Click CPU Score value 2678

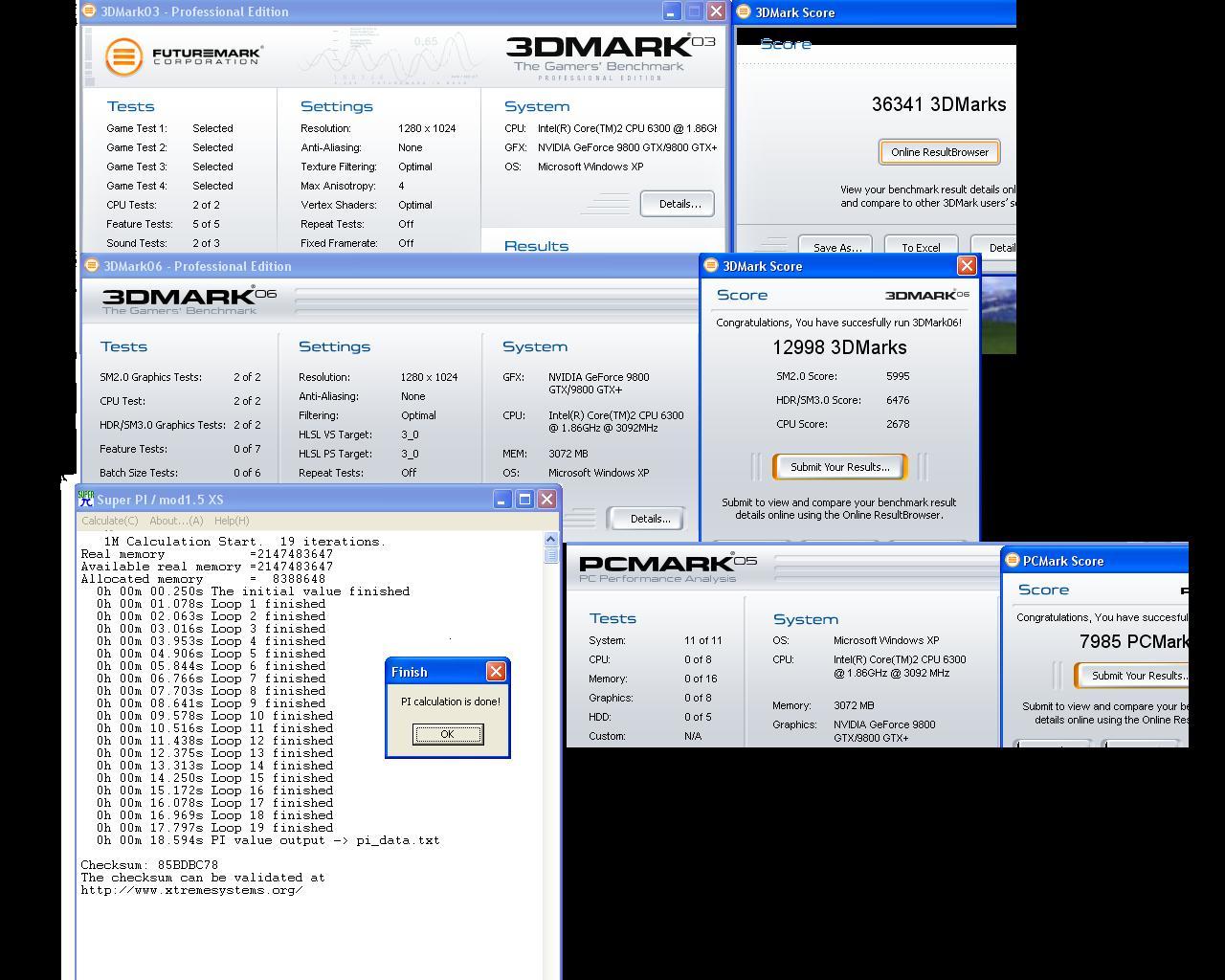898,424
